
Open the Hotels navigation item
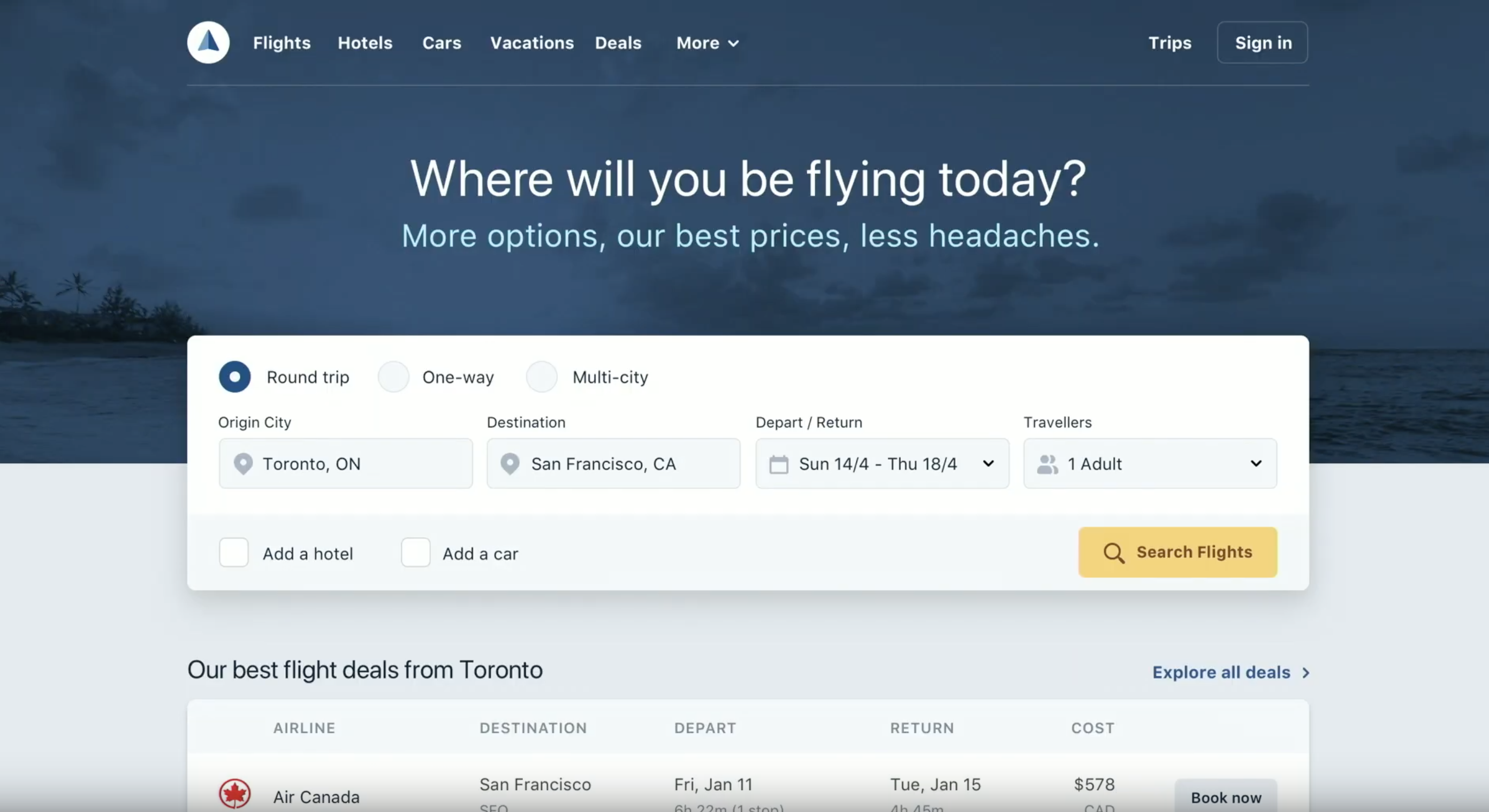pos(364,43)
